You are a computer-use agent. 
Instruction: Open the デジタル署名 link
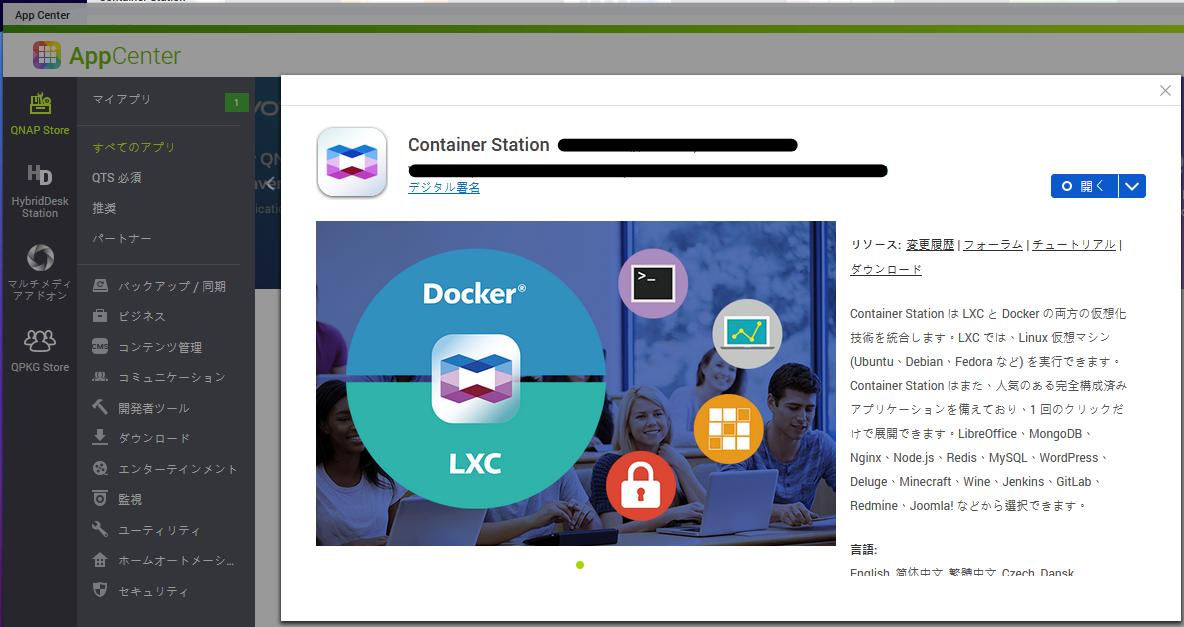(444, 187)
